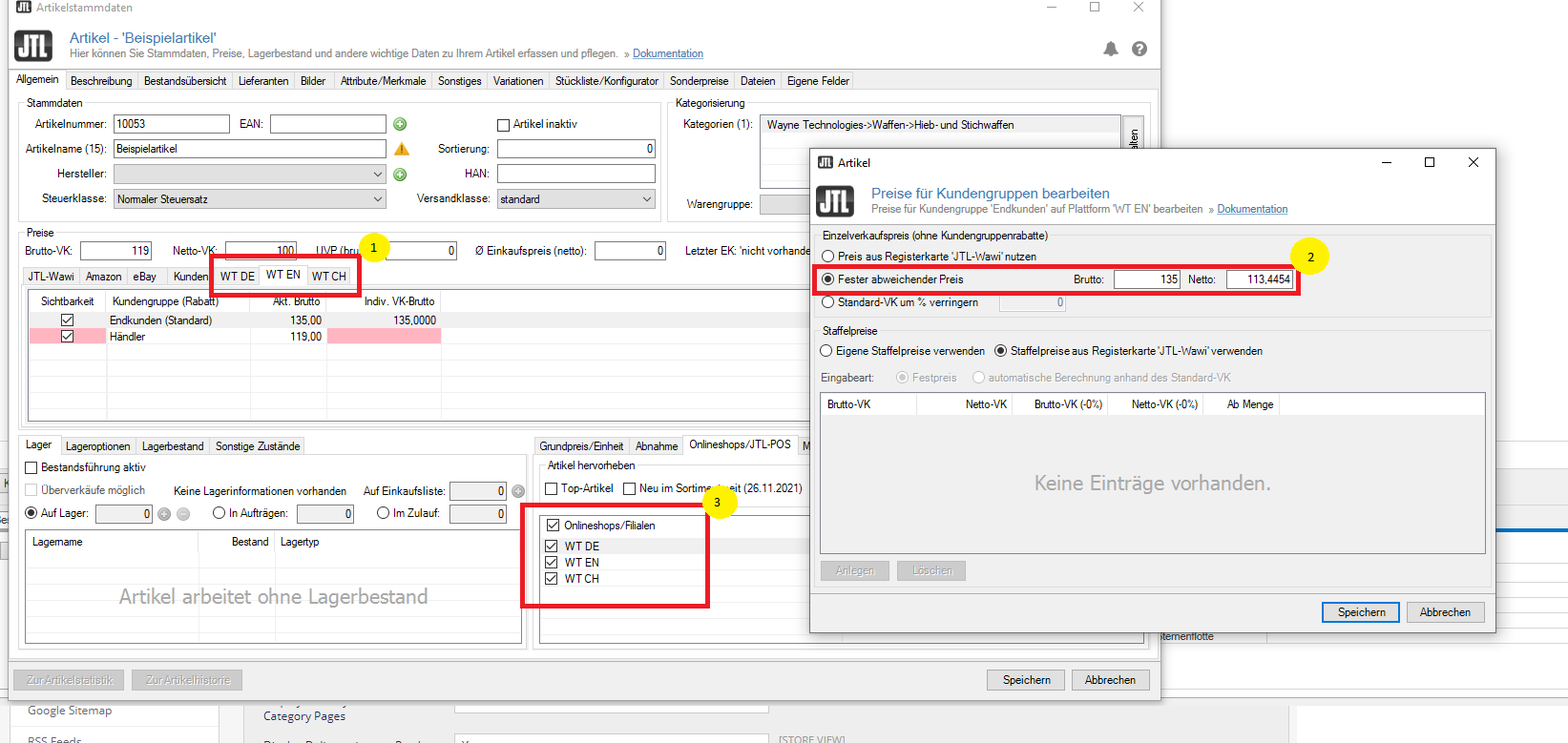The height and width of the screenshot is (743, 1568).
Task: Select Standard-VK um % verringern option
Action: point(827,302)
